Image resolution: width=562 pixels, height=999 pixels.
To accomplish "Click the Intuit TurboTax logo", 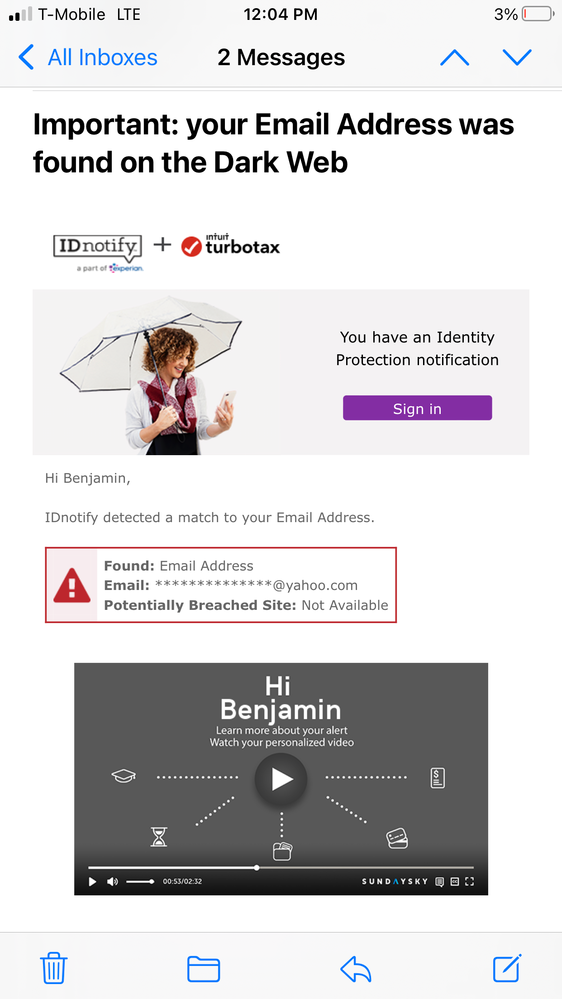I will coord(231,245).
